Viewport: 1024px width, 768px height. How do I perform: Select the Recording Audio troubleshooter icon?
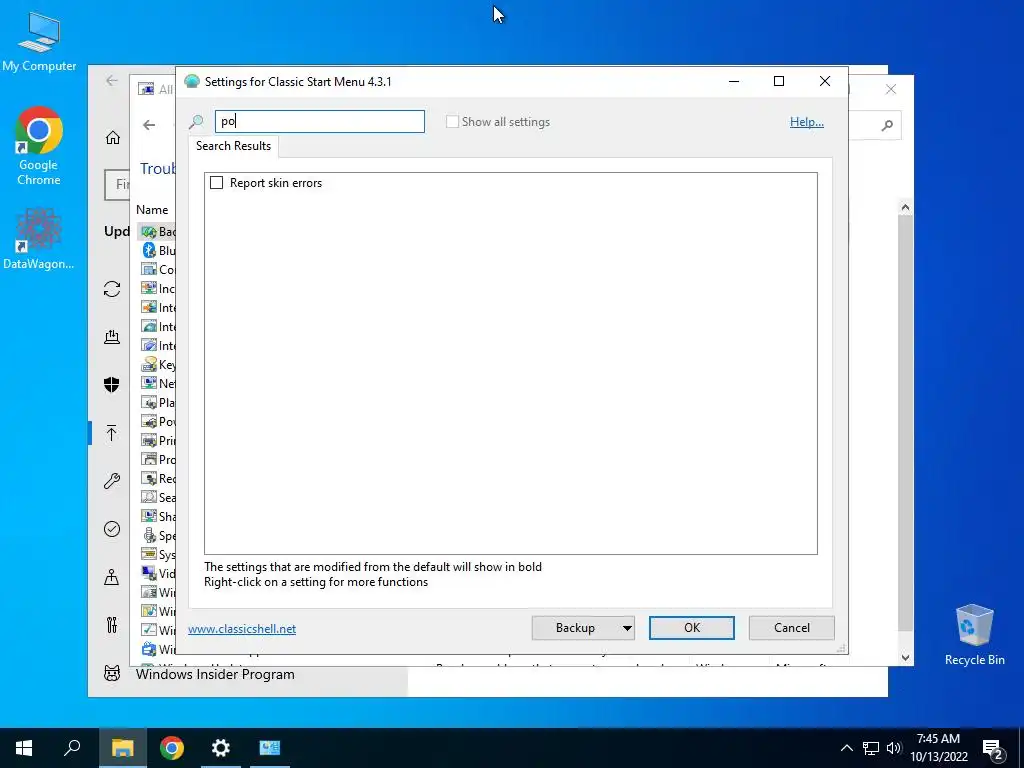149,478
